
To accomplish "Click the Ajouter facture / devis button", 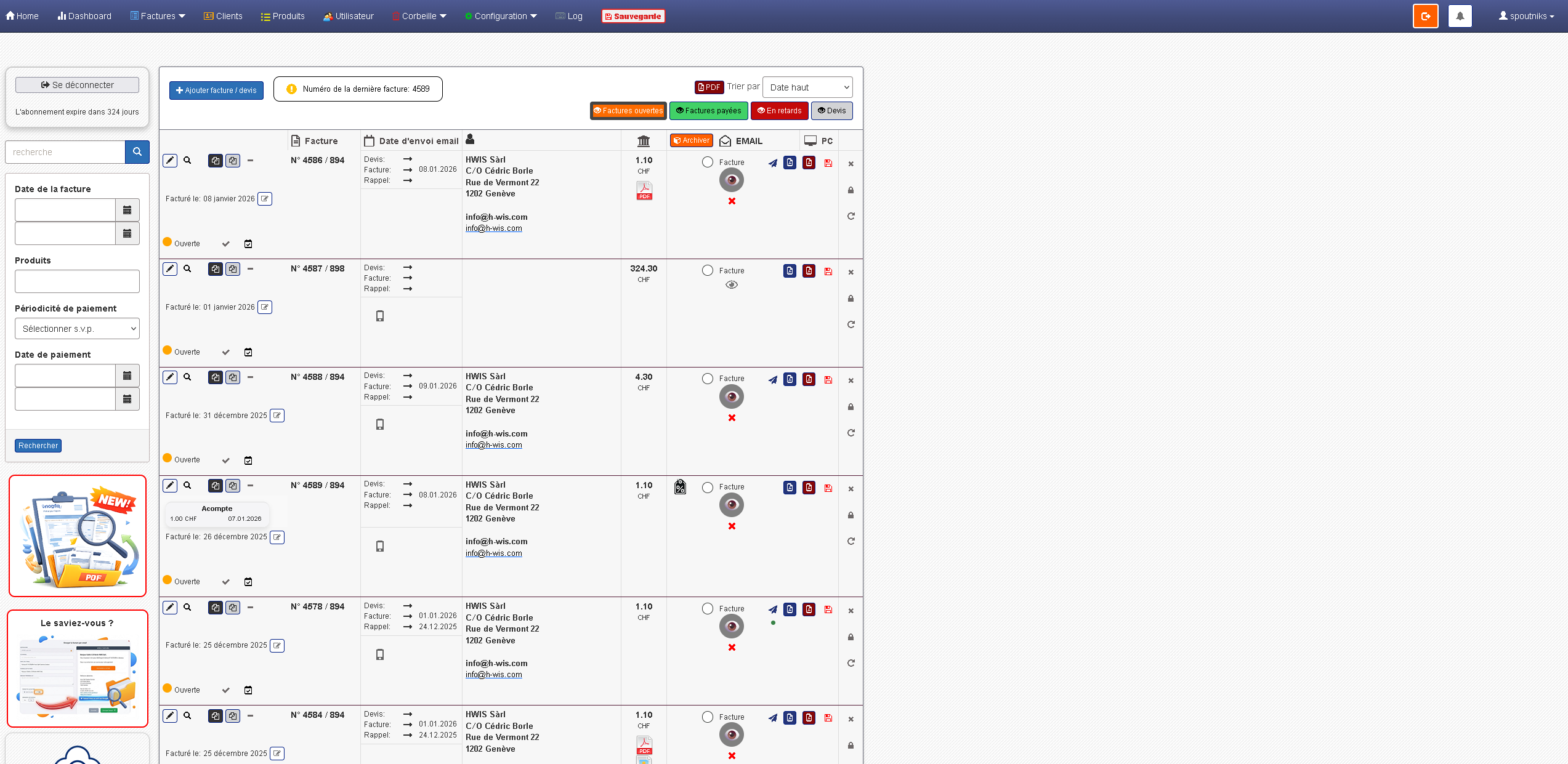I will (216, 90).
